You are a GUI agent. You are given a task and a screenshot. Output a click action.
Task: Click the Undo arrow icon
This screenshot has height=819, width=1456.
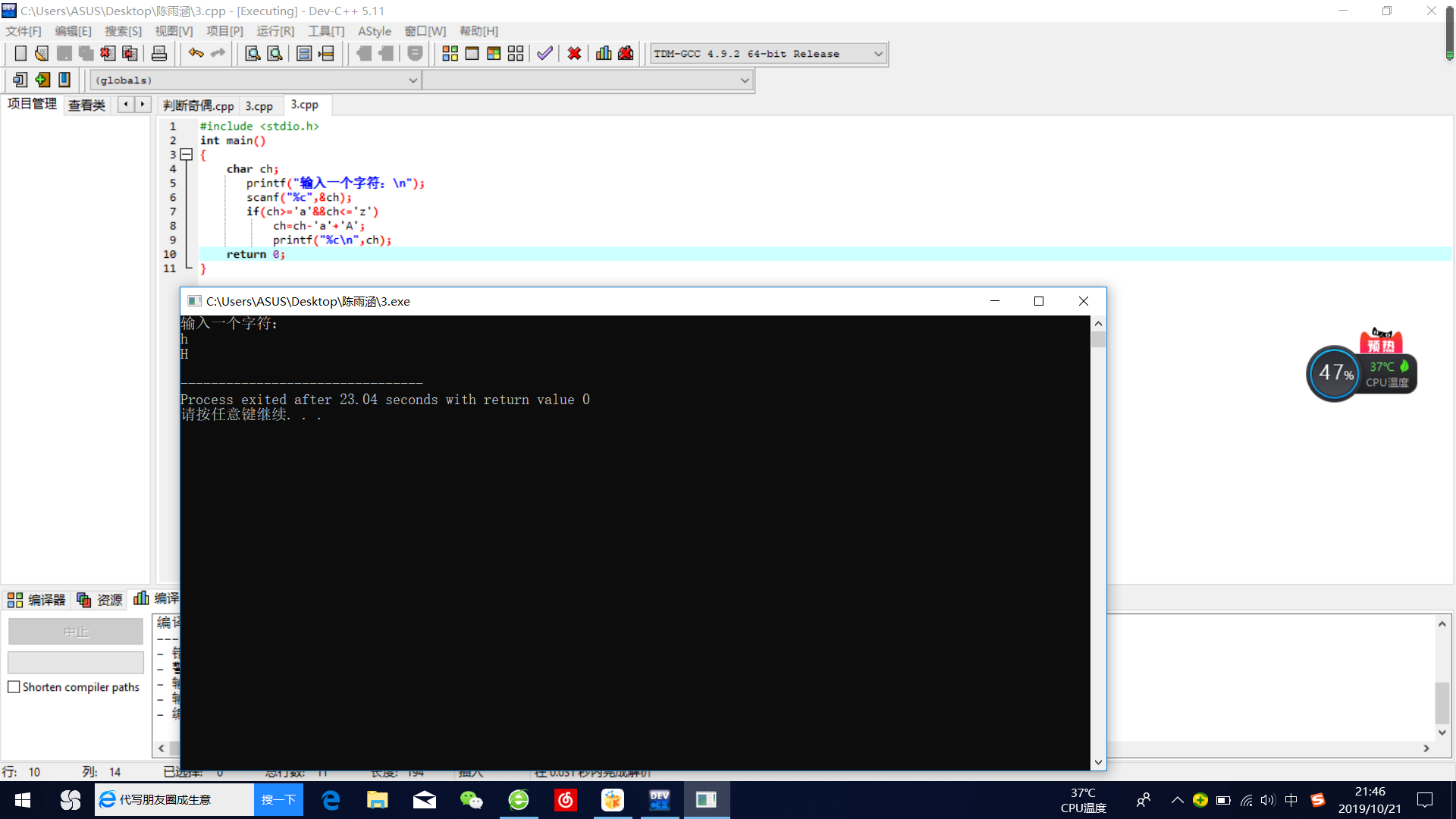click(196, 53)
